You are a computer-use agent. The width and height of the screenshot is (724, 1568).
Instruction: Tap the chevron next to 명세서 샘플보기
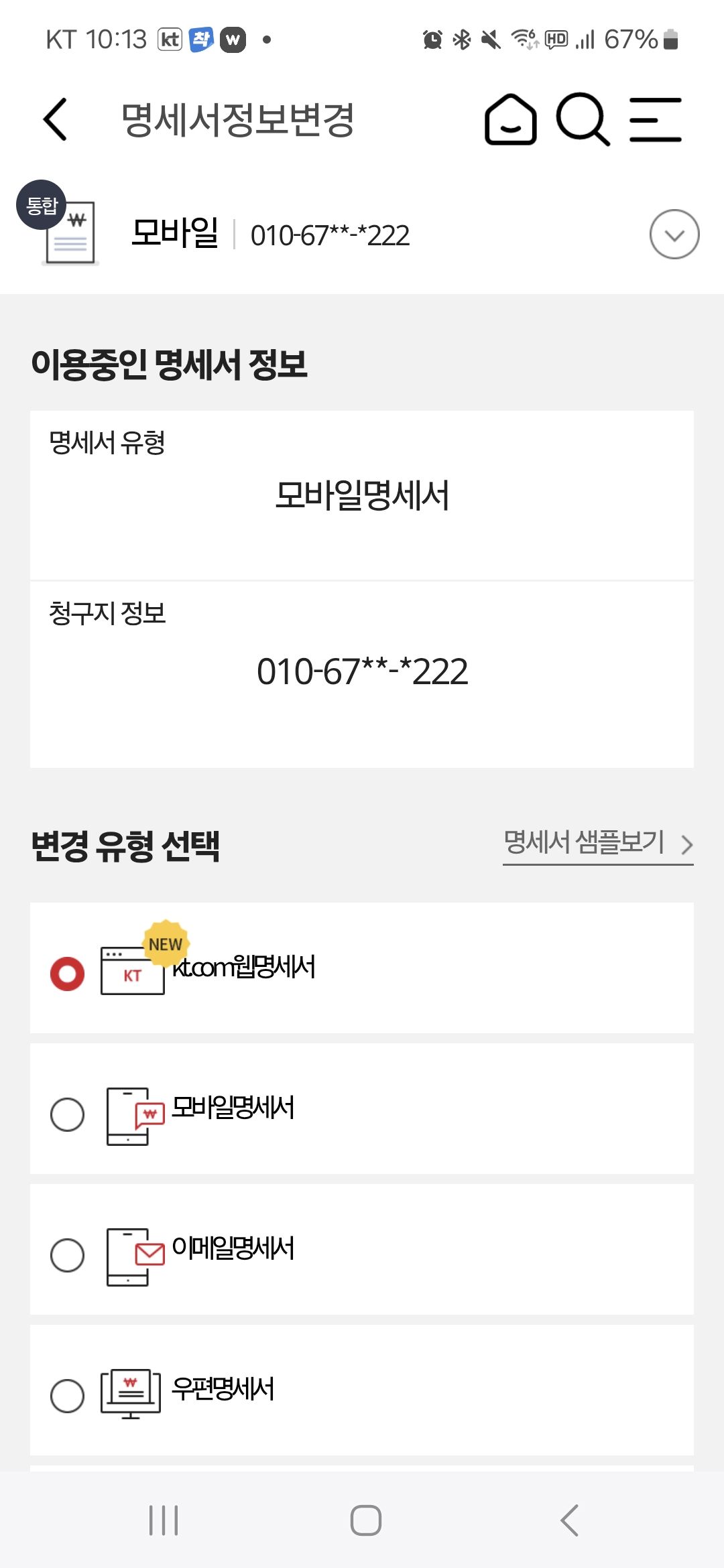[686, 844]
